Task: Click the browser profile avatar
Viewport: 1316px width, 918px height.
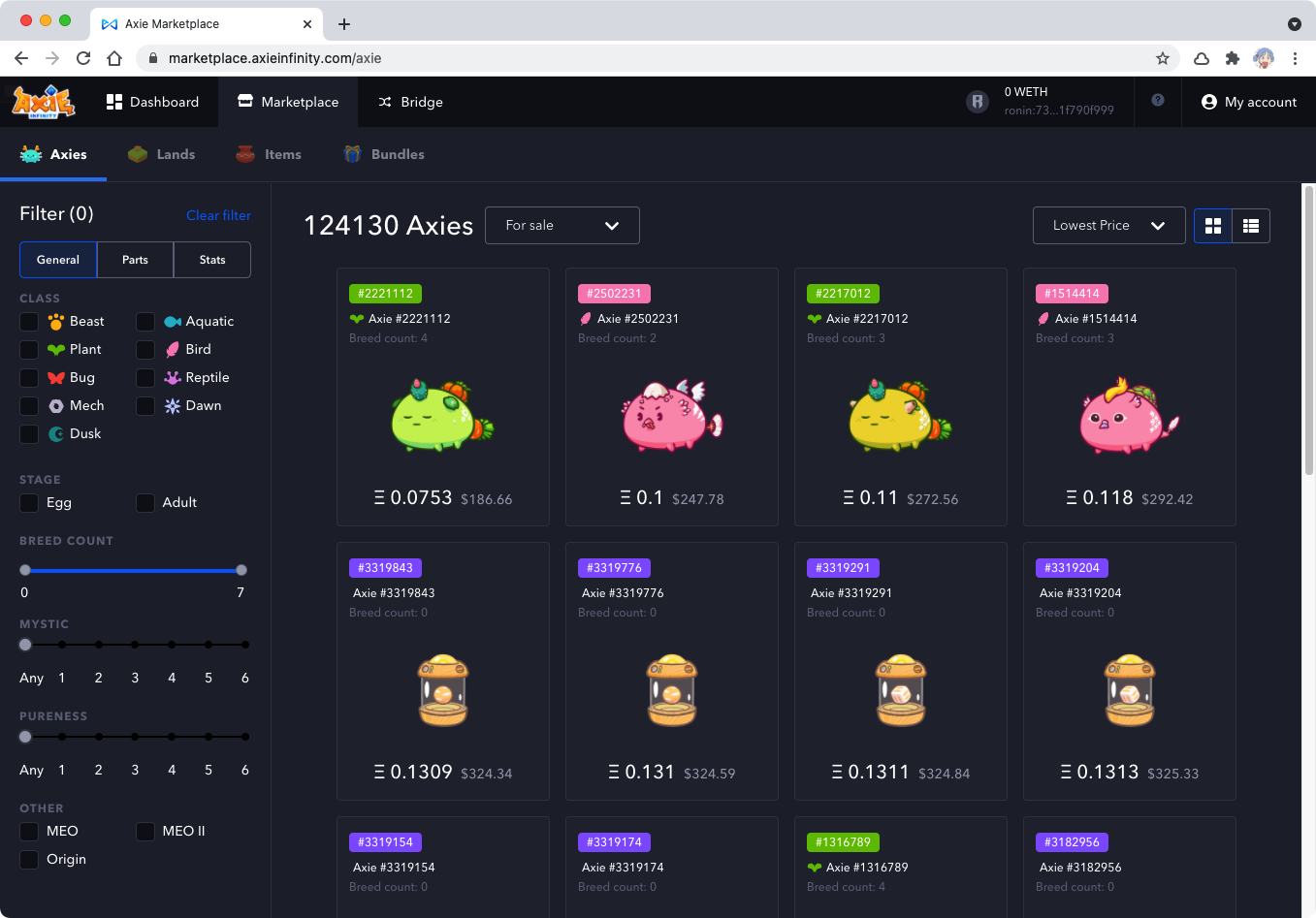Action: (1264, 58)
